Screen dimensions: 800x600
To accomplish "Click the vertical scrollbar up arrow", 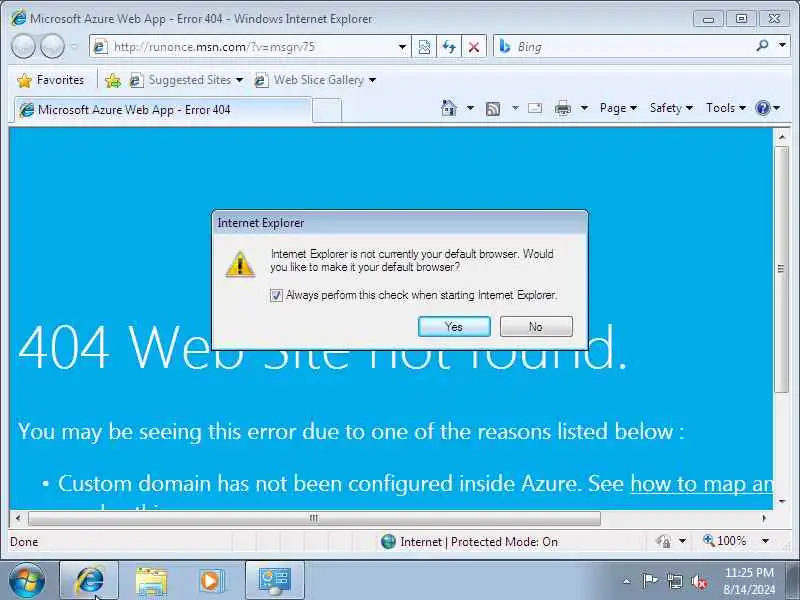I will 781,137.
